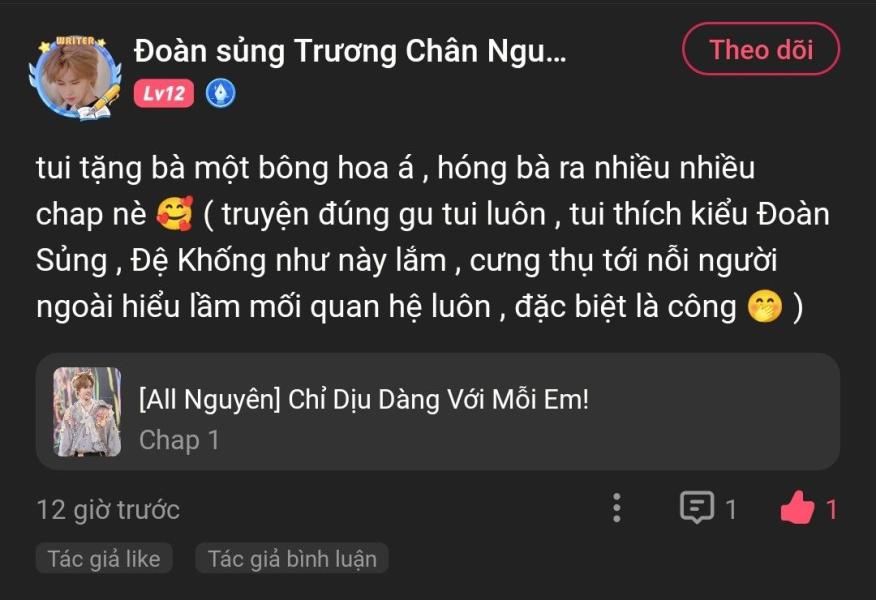The height and width of the screenshot is (600, 876).
Task: Toggle the red thumbs-up like icon
Action: click(x=797, y=507)
